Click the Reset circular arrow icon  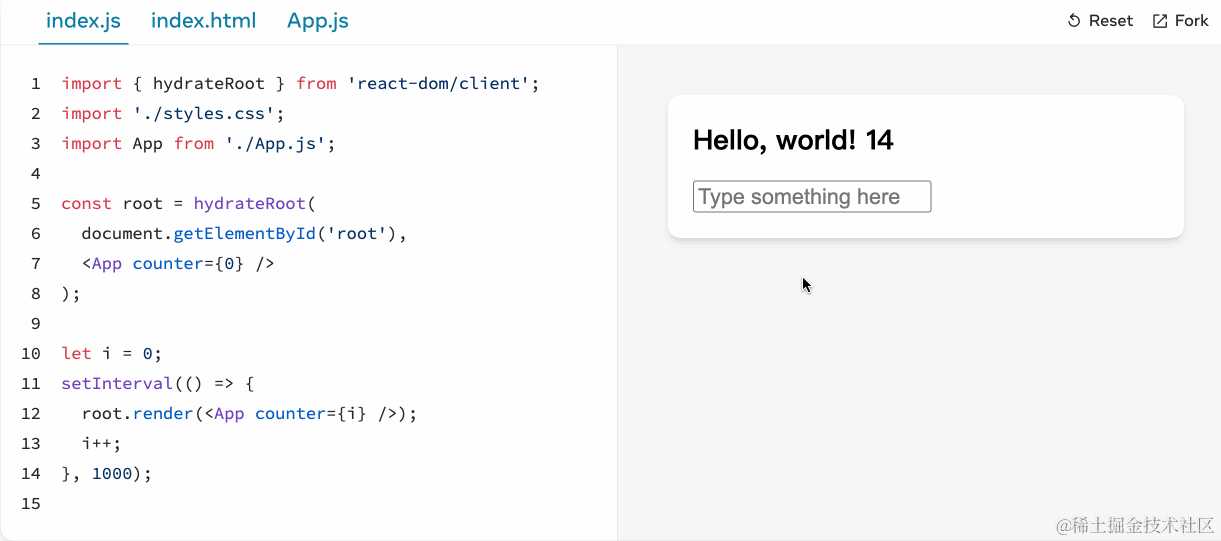pos(1074,21)
